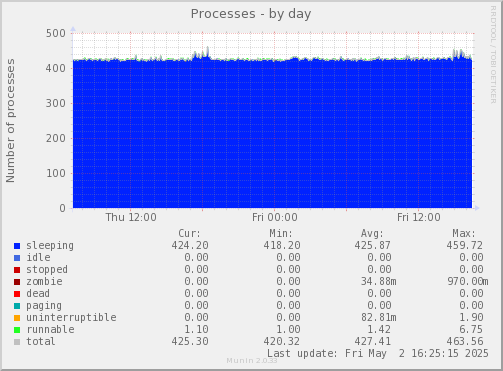Click total average value 427.41
This screenshot has width=503, height=371.
(x=373, y=341)
